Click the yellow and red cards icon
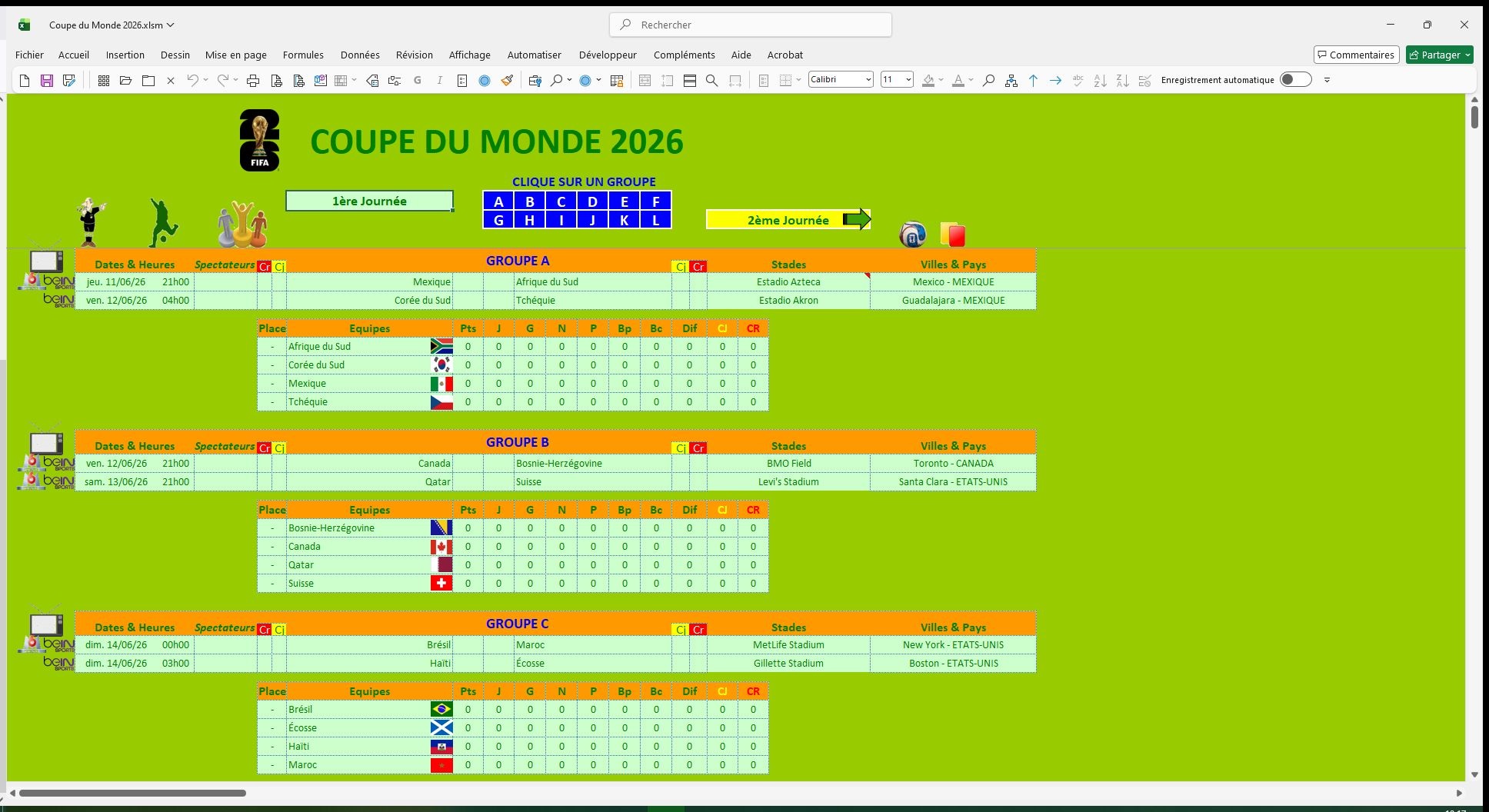Screen dimensions: 1489x812 click(953, 235)
